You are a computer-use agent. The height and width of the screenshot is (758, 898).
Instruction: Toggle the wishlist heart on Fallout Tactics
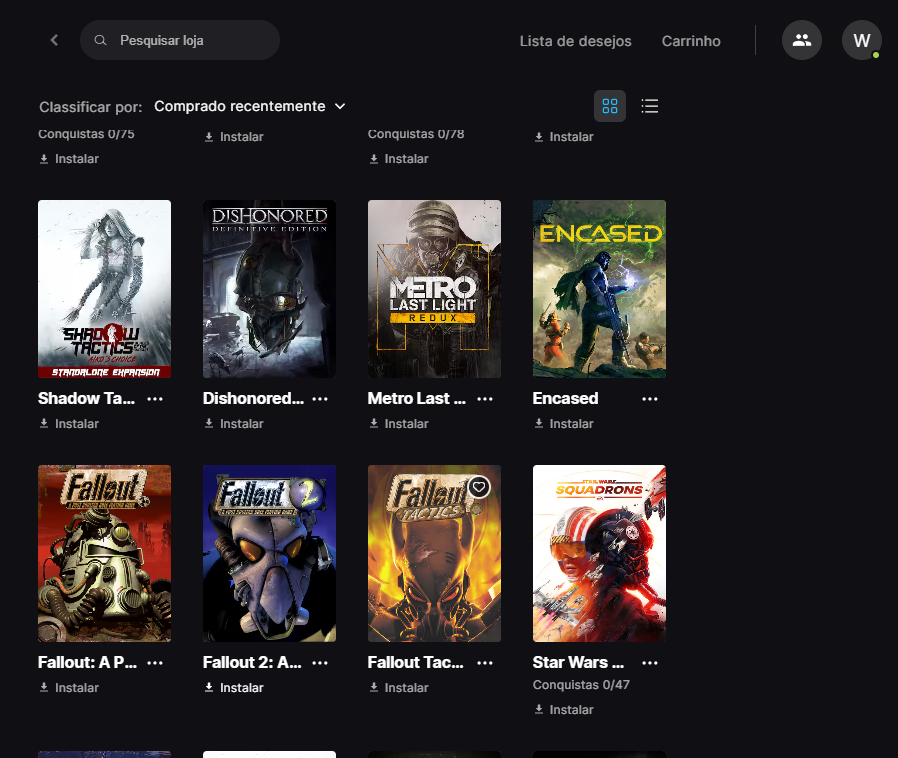tap(479, 487)
